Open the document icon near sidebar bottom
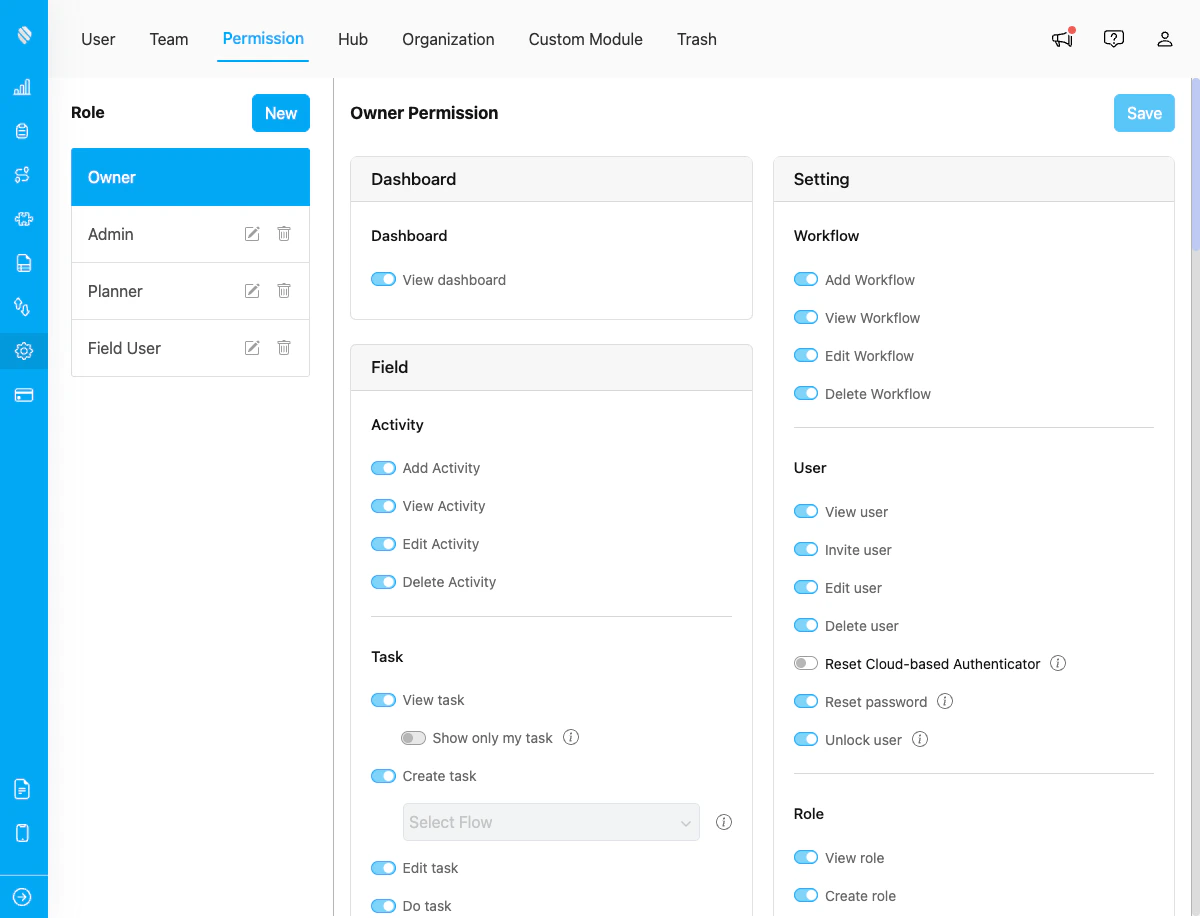This screenshot has height=918, width=1200. click(22, 789)
